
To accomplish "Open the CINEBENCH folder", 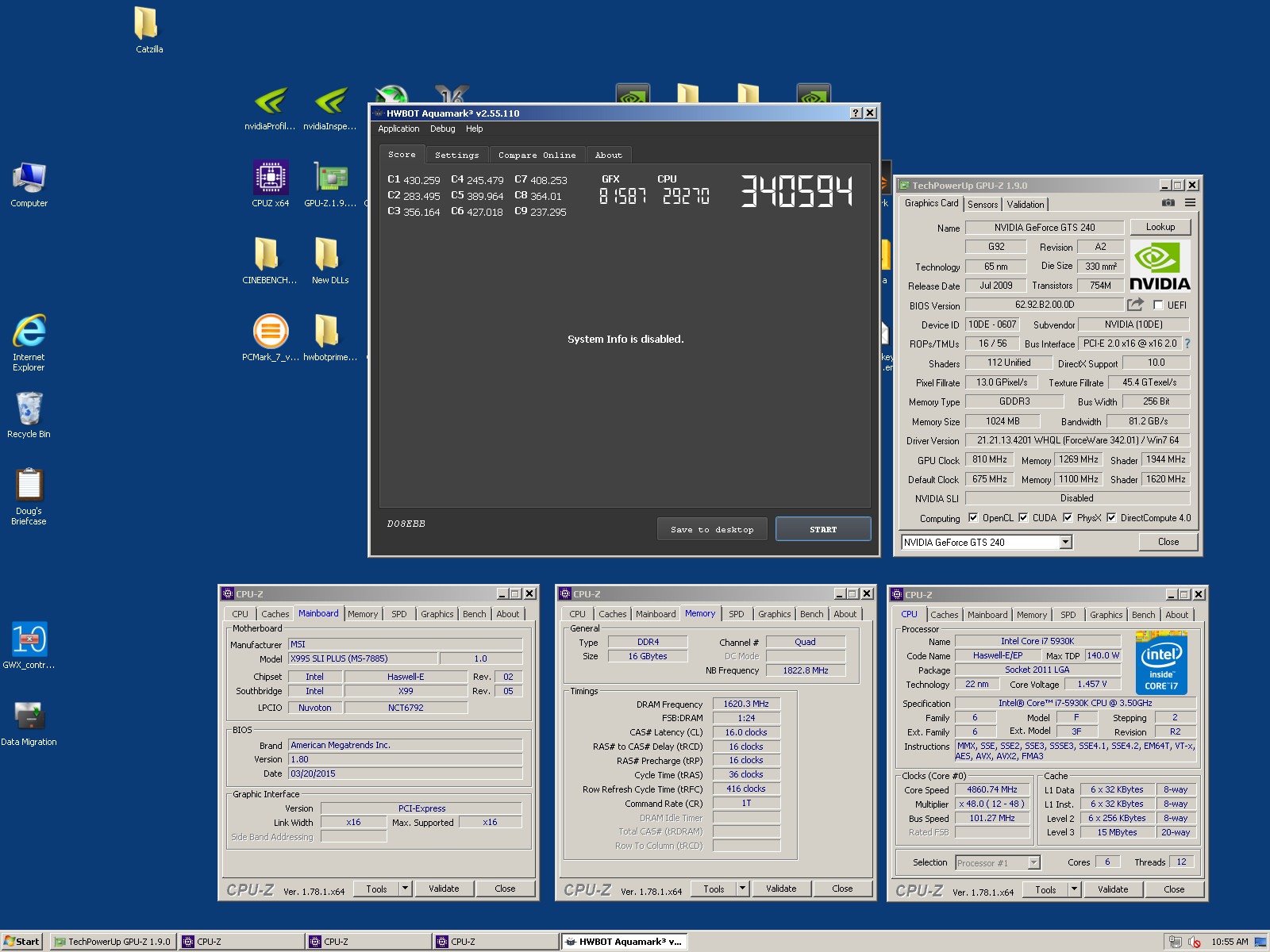I will pyautogui.click(x=270, y=261).
